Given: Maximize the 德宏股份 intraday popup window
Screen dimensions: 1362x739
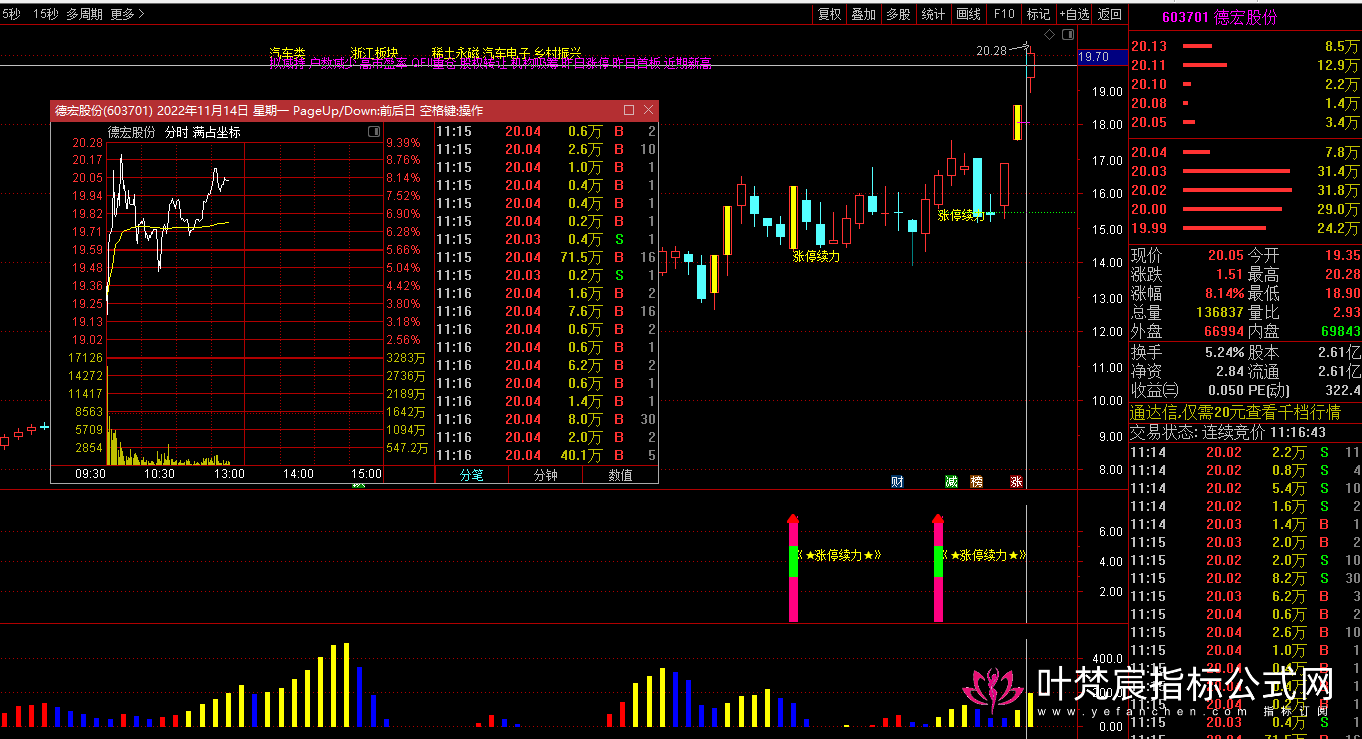Looking at the screenshot, I should coord(629,110).
